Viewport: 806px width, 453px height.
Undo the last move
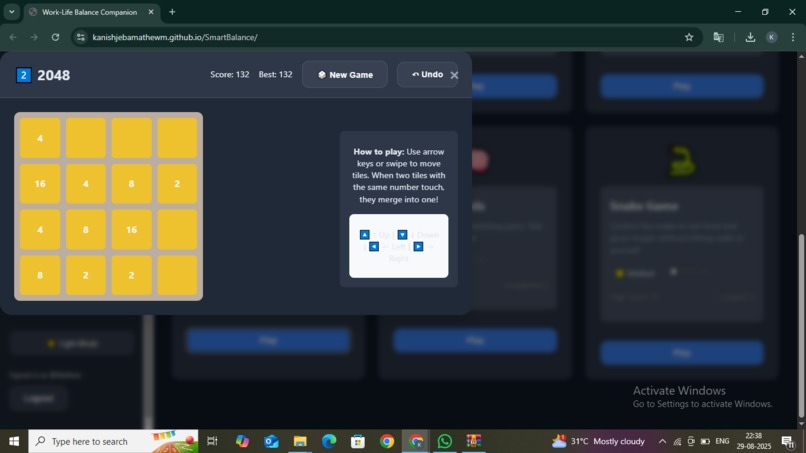pos(427,75)
